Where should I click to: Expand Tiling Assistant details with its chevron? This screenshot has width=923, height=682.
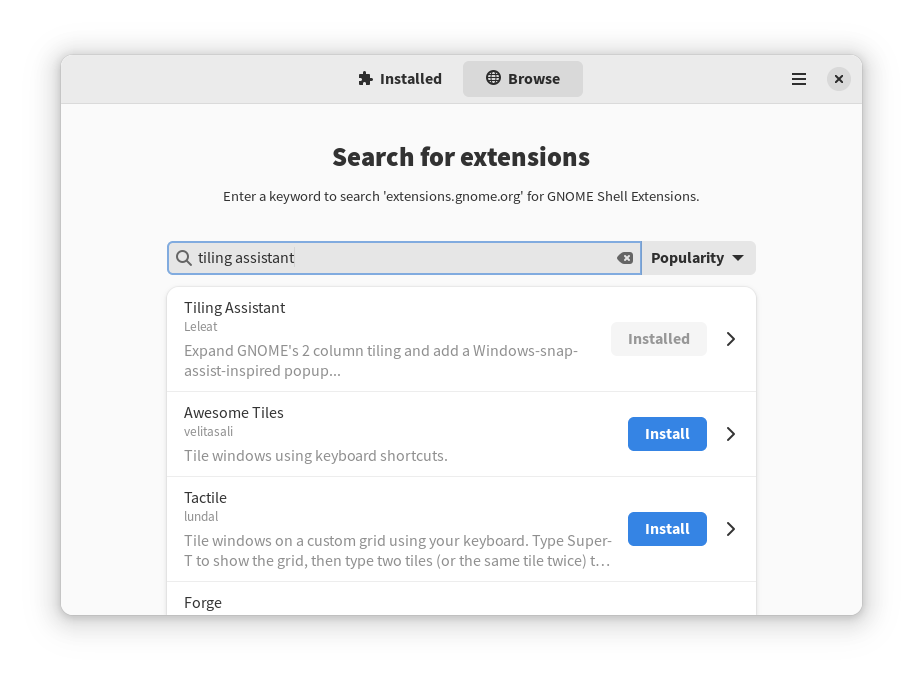point(731,339)
